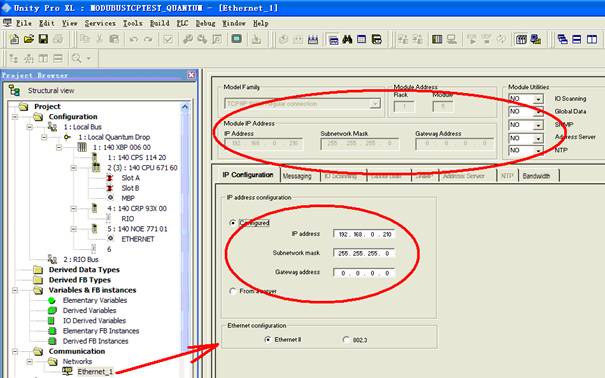Collapse the Communication tree node

click(15, 351)
